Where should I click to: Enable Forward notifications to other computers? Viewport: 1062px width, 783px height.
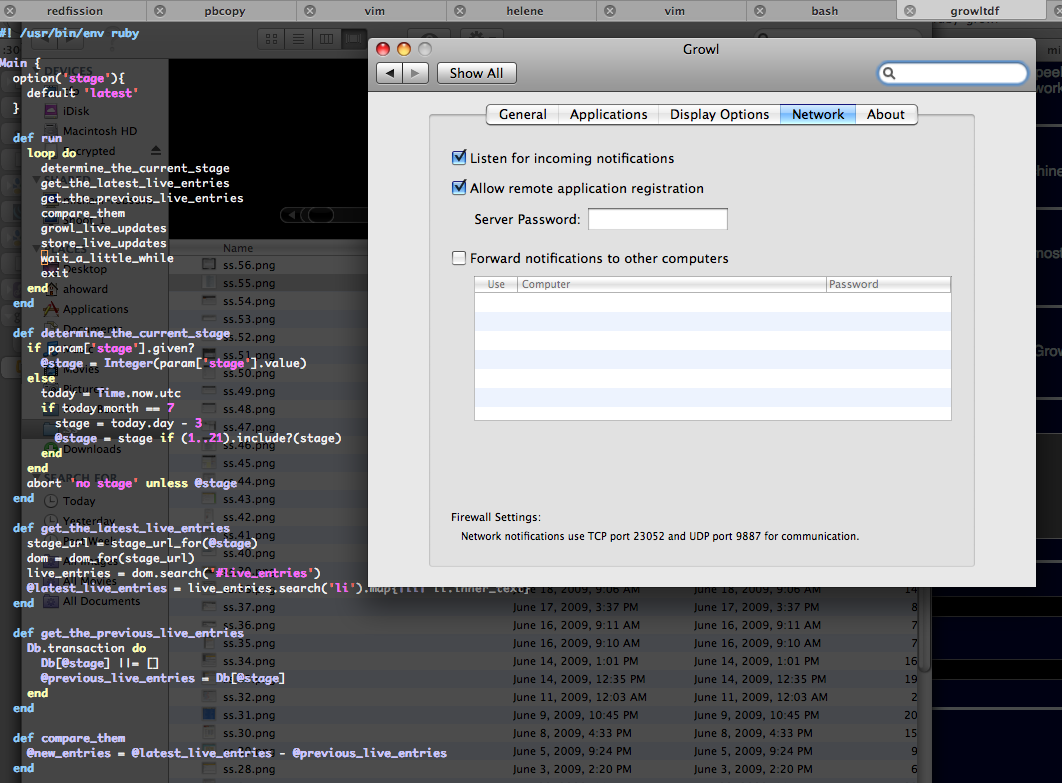click(x=459, y=258)
